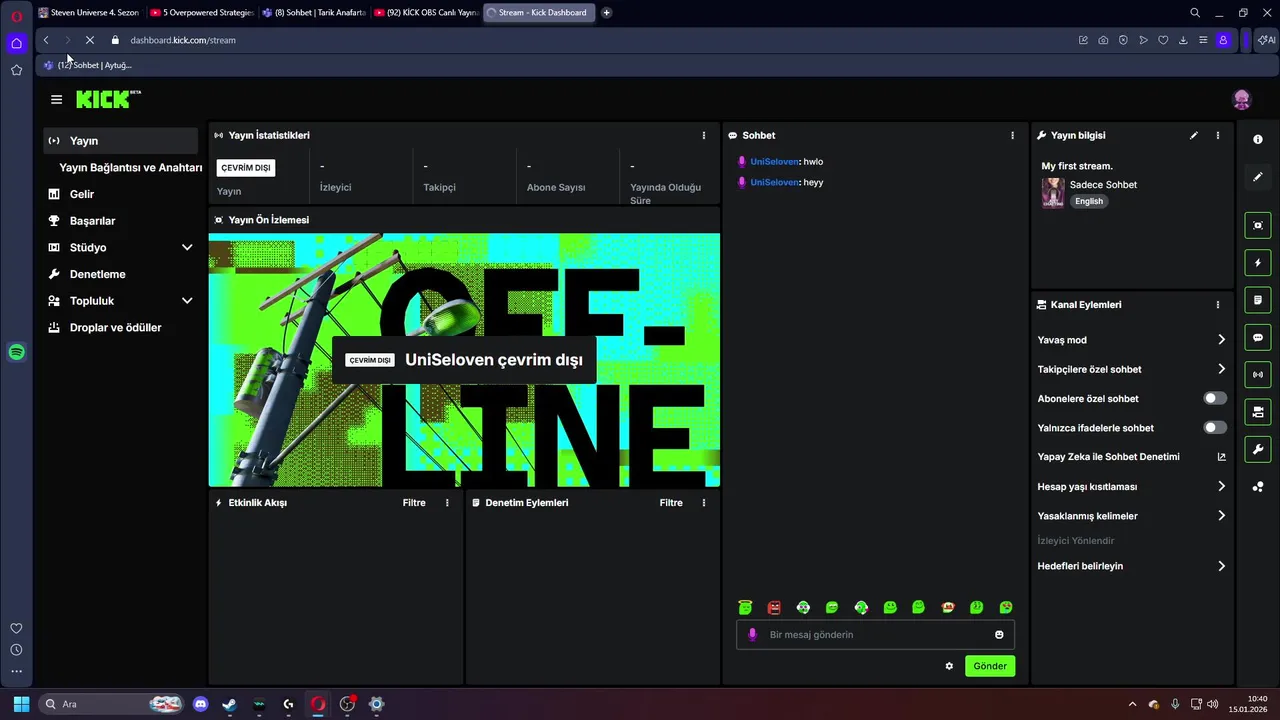
Task: Open Sohbet panel options menu
Action: click(x=1012, y=135)
